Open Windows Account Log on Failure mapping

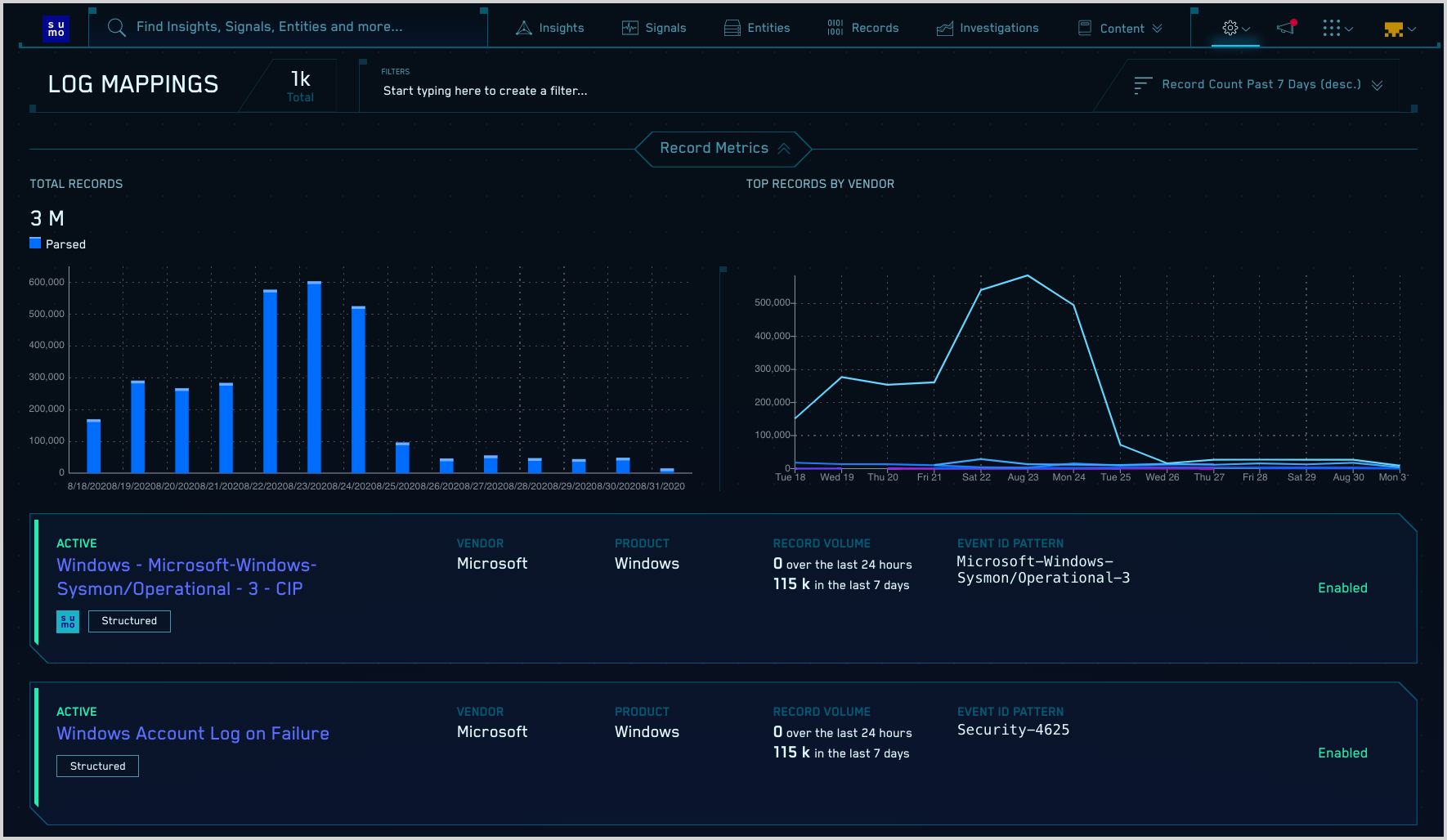[x=193, y=734]
